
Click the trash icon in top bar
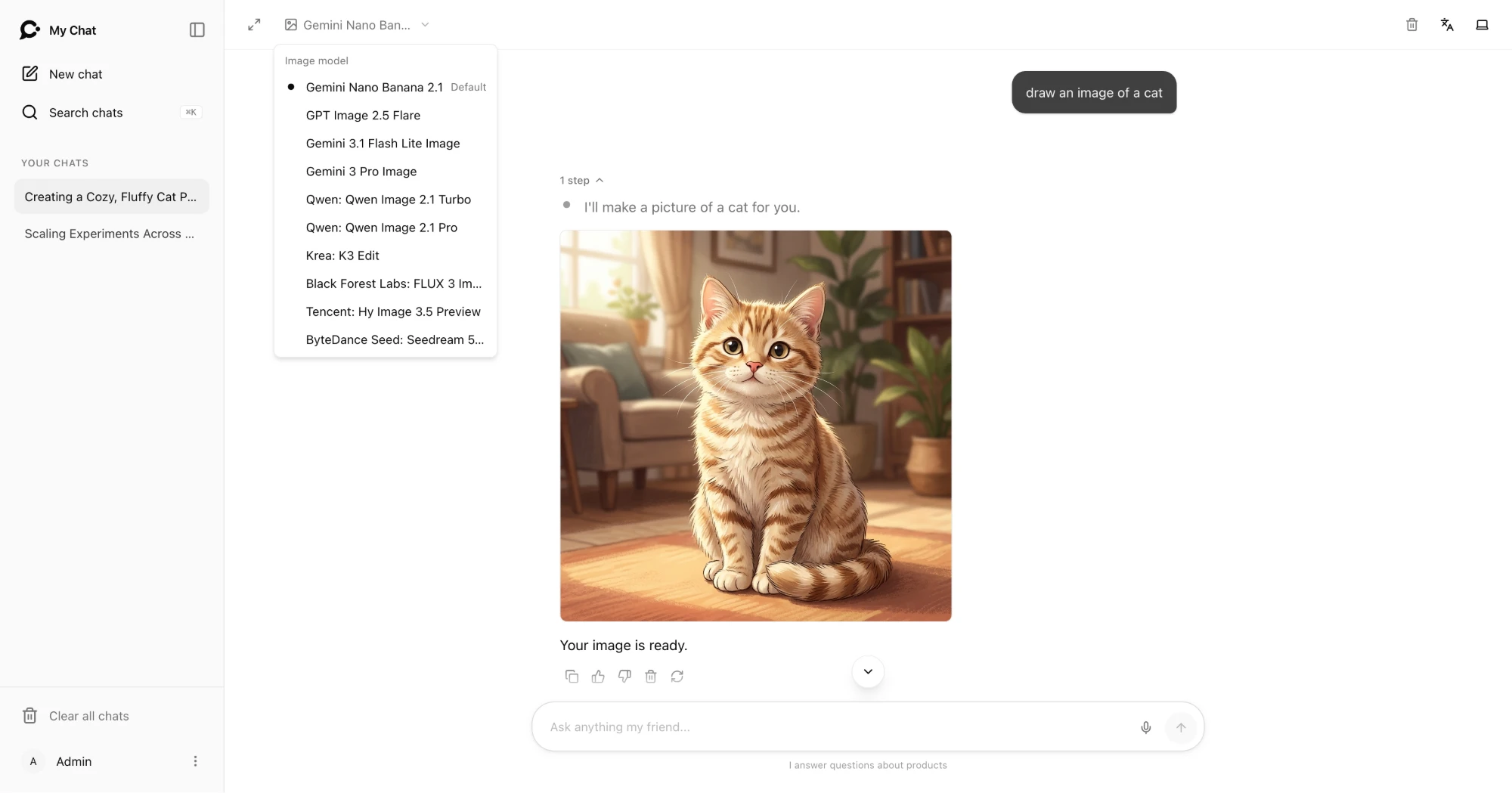[1411, 25]
